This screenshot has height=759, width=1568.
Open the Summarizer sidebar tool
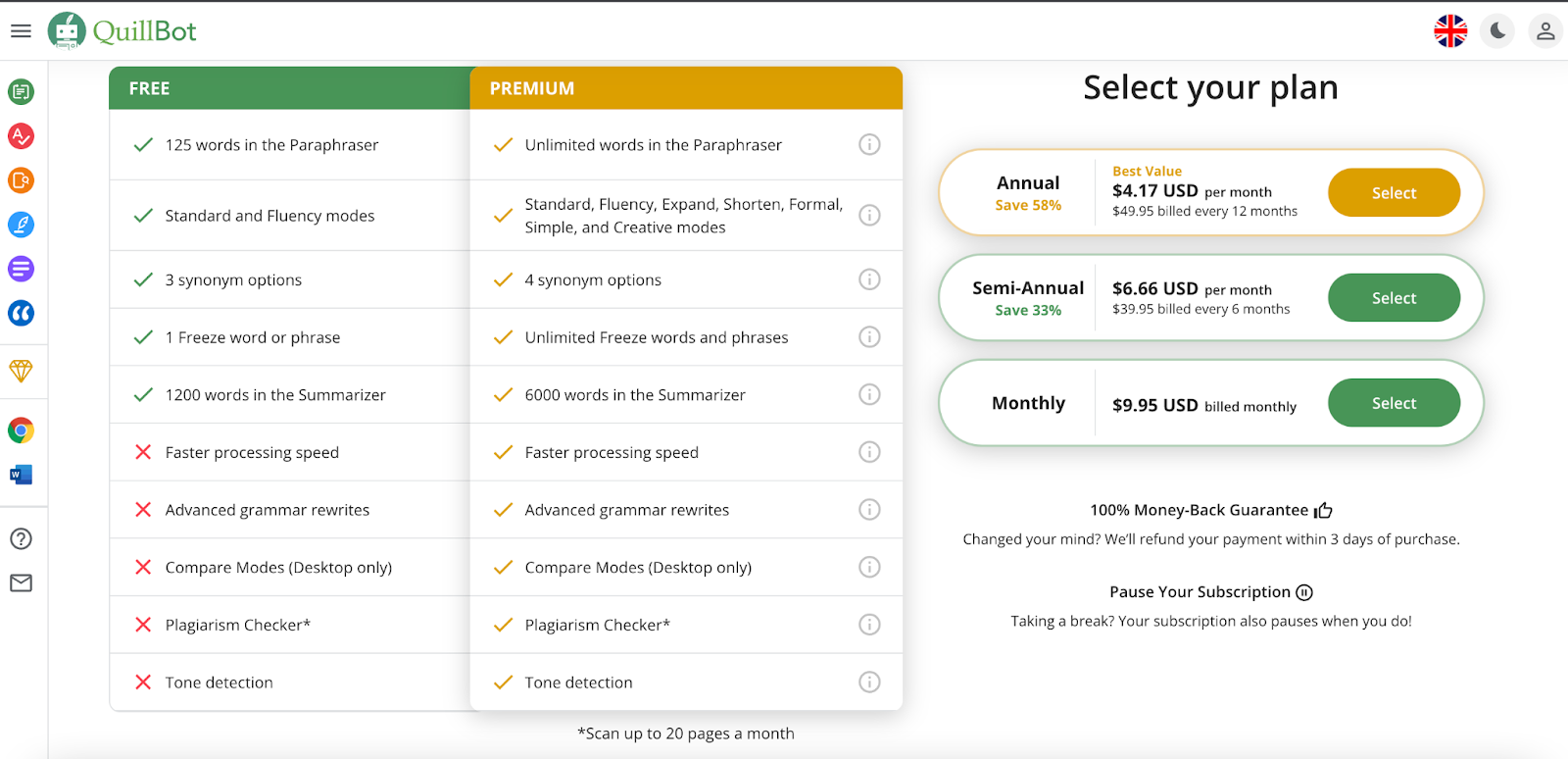tap(21, 269)
